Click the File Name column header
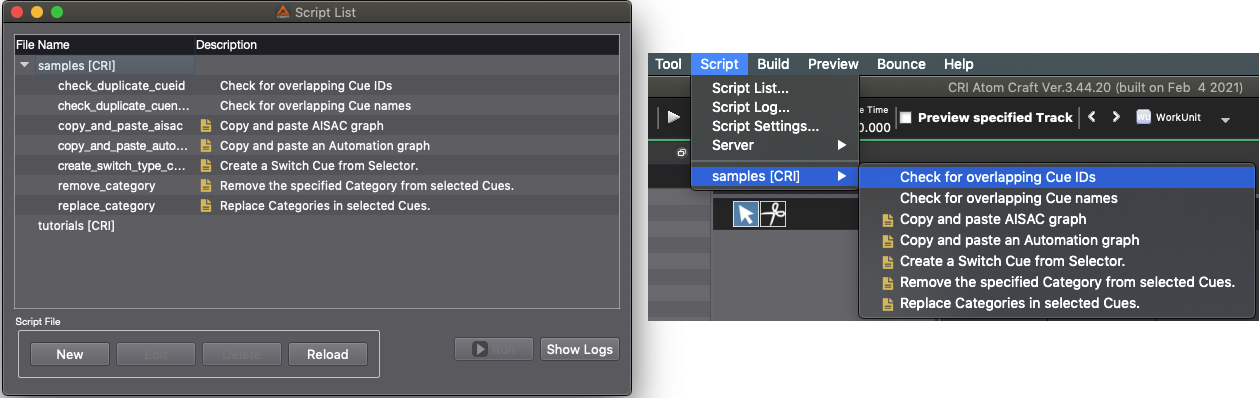 (x=104, y=45)
